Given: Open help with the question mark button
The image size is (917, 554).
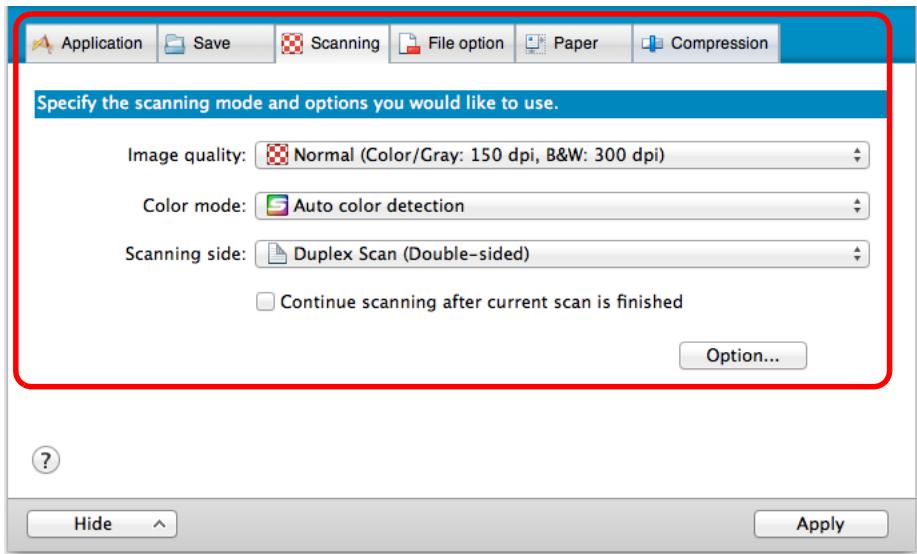Looking at the screenshot, I should coord(46,460).
